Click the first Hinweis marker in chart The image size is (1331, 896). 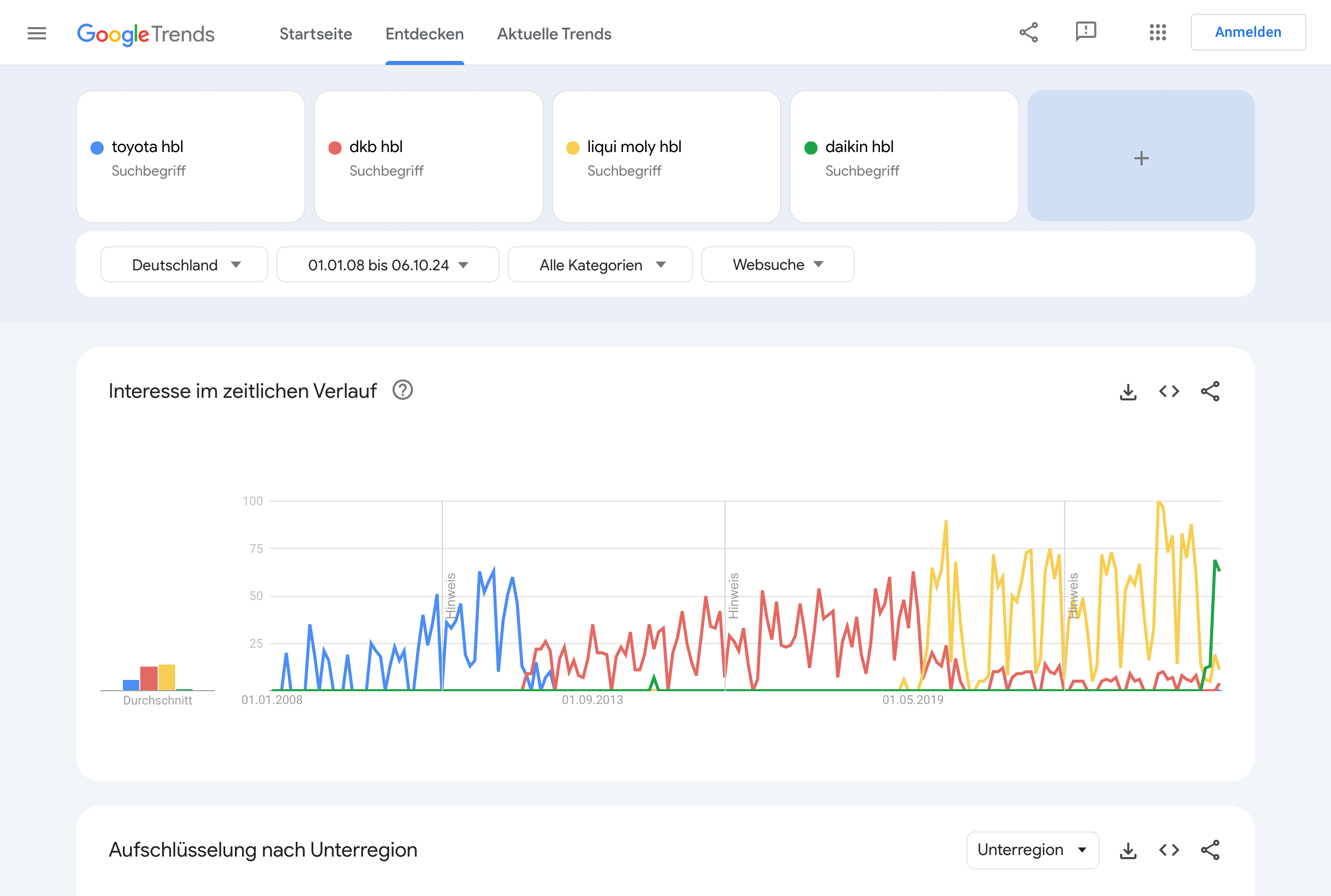[x=450, y=596]
